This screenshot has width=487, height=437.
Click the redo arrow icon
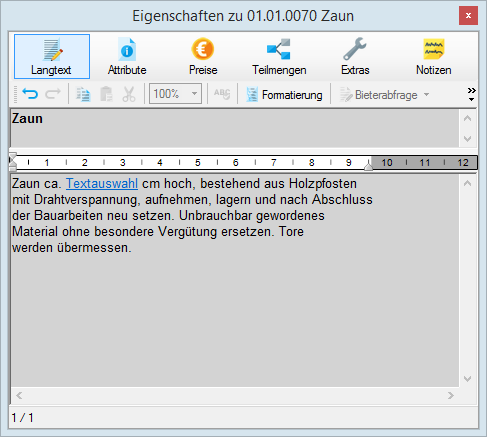pos(53,94)
